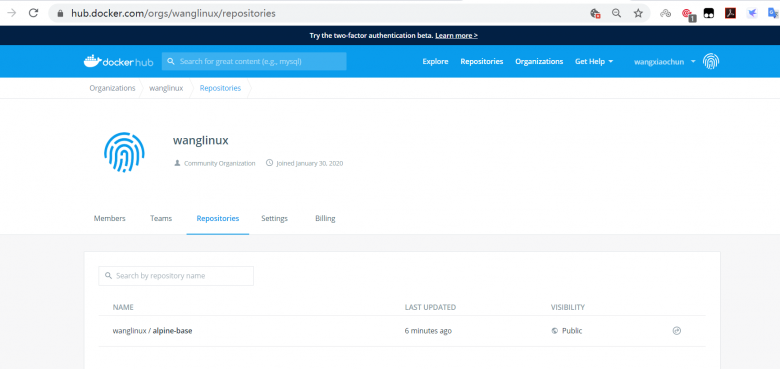Click the icon at end of alpine-base row
780x369 pixels.
(677, 331)
